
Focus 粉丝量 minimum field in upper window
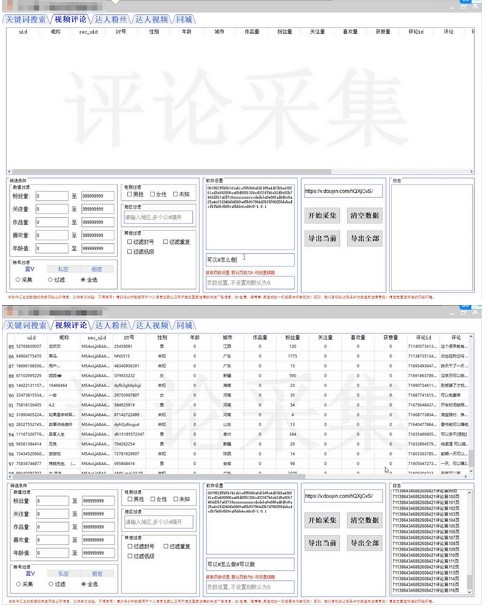pos(52,196)
